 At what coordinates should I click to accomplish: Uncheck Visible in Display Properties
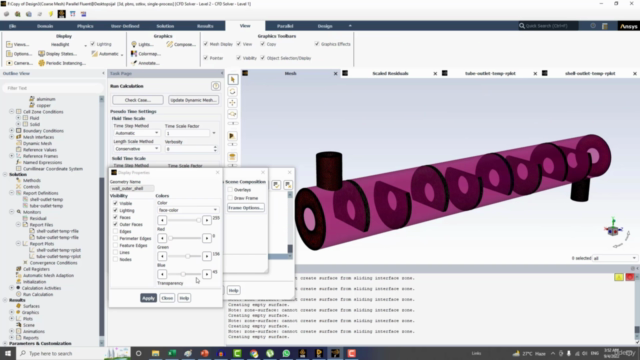pyautogui.click(x=116, y=203)
